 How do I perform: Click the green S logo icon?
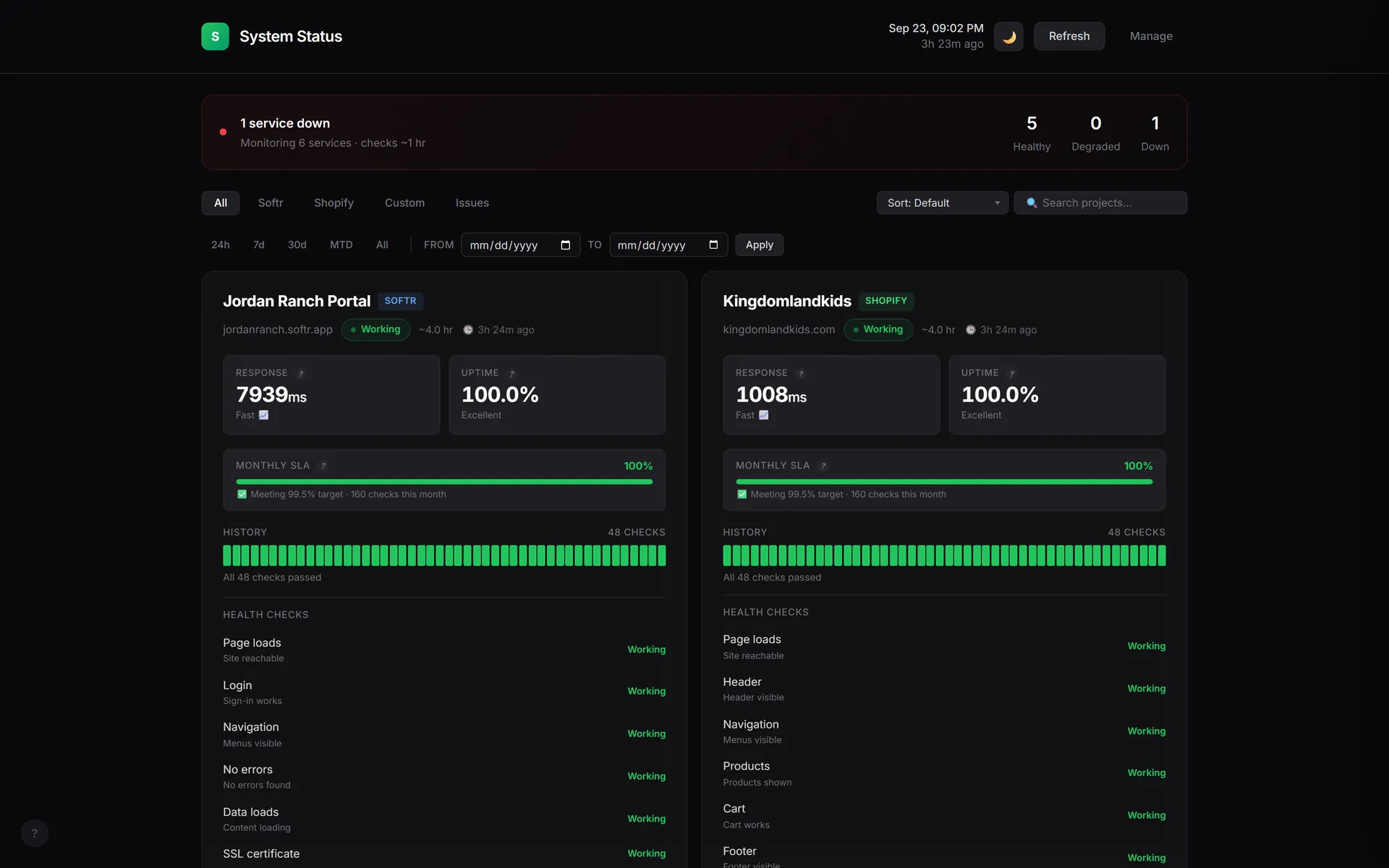[x=215, y=36]
